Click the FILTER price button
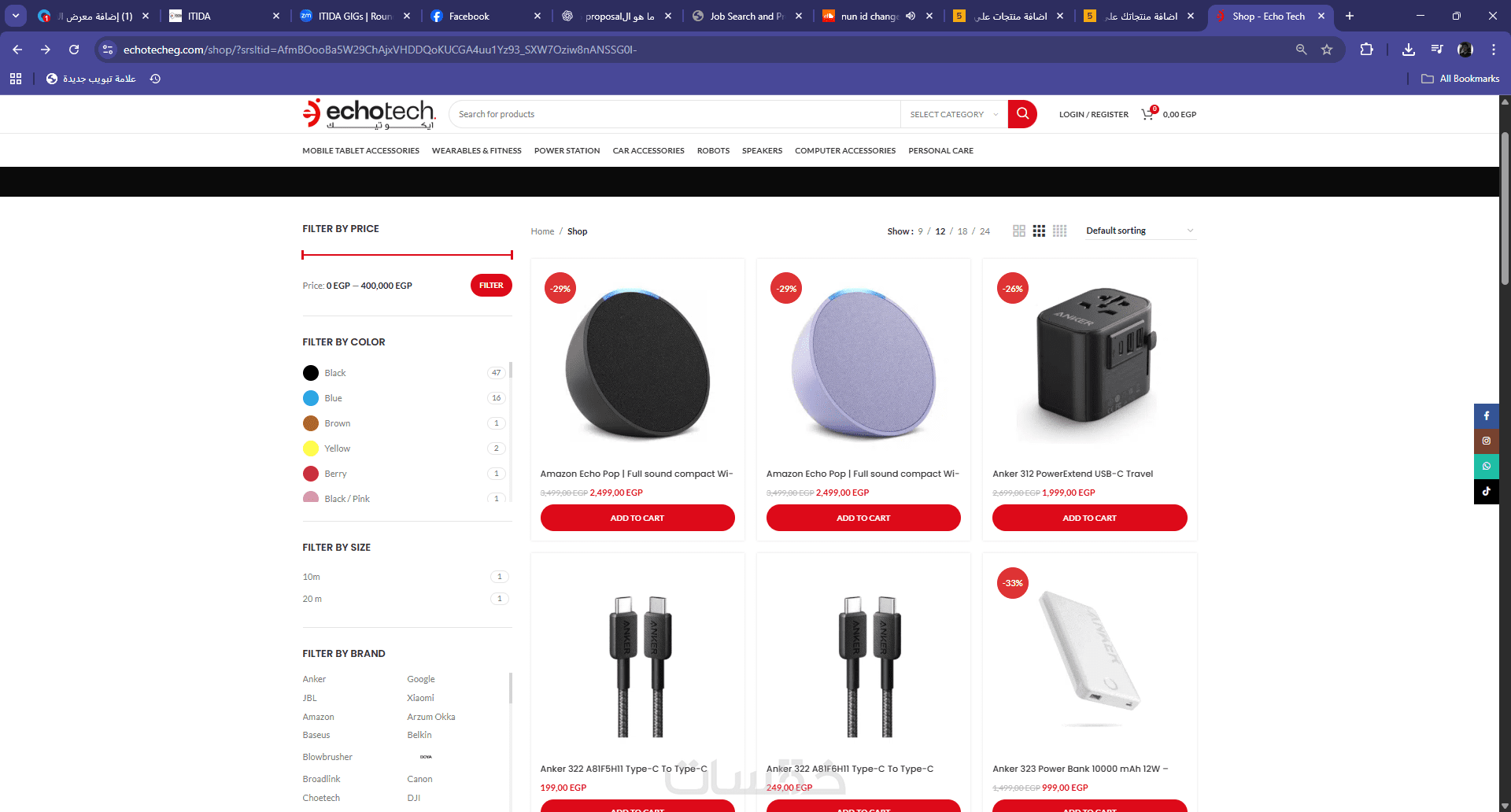Viewport: 1511px width, 812px height. (x=491, y=286)
